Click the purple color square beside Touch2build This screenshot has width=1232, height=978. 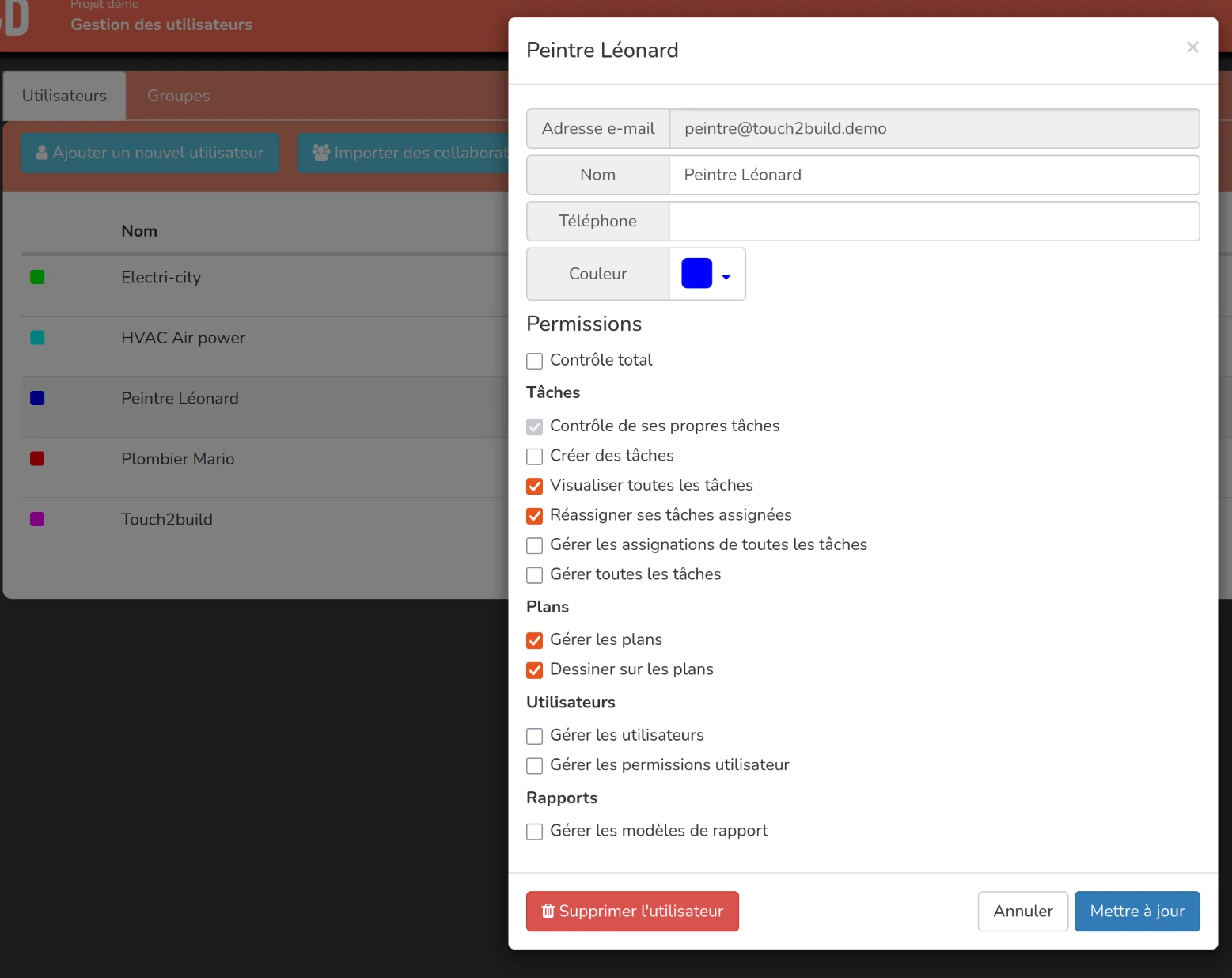(37, 520)
